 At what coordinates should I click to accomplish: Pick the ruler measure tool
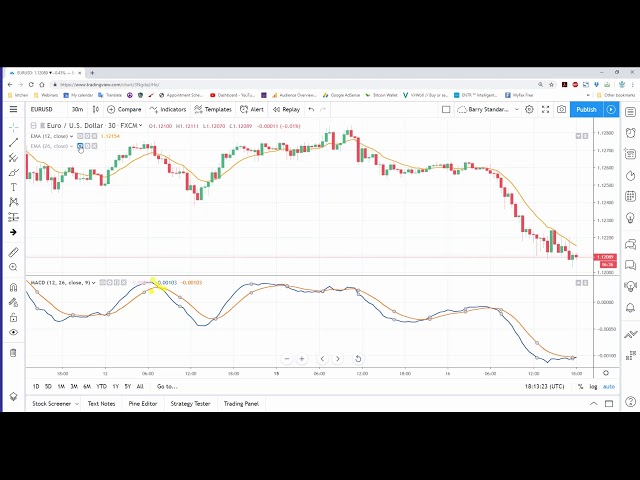(x=14, y=252)
